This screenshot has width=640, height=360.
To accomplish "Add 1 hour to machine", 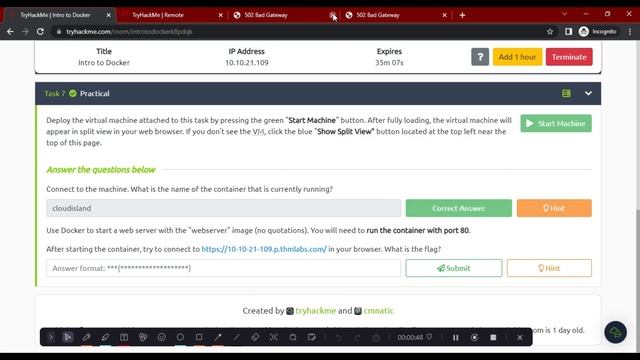I will point(517,57).
